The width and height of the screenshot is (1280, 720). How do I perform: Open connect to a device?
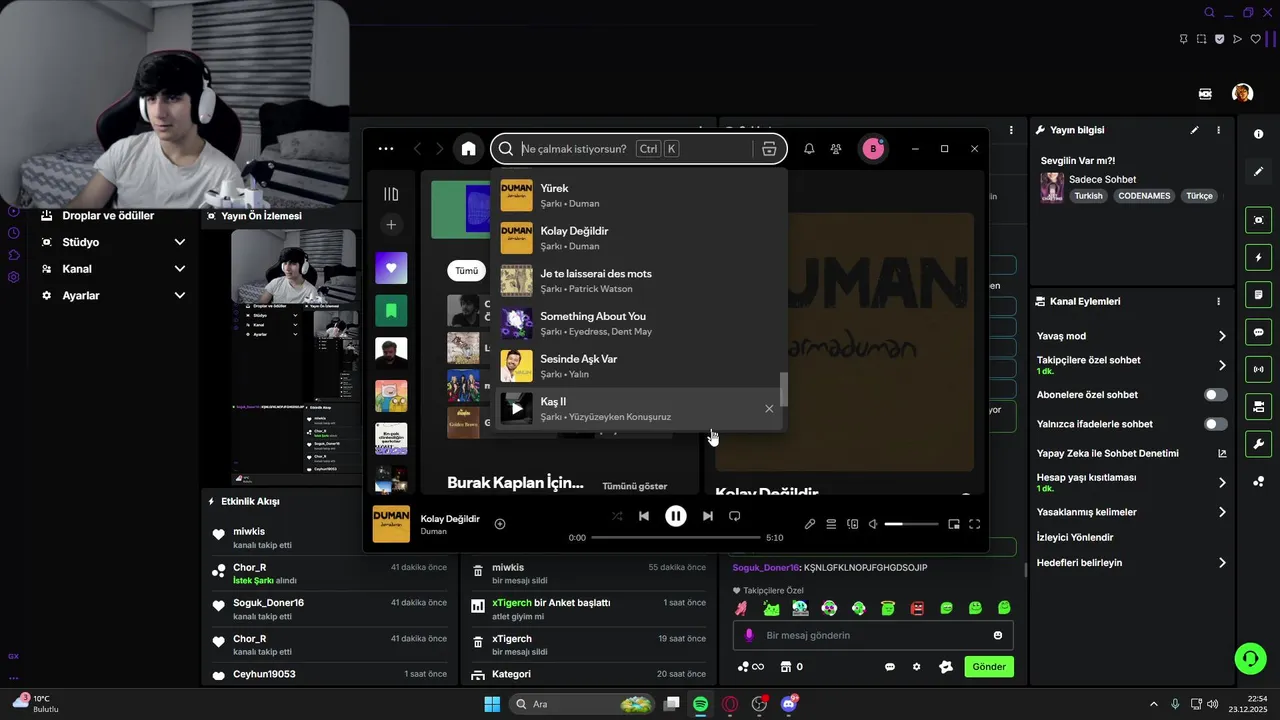(x=853, y=524)
